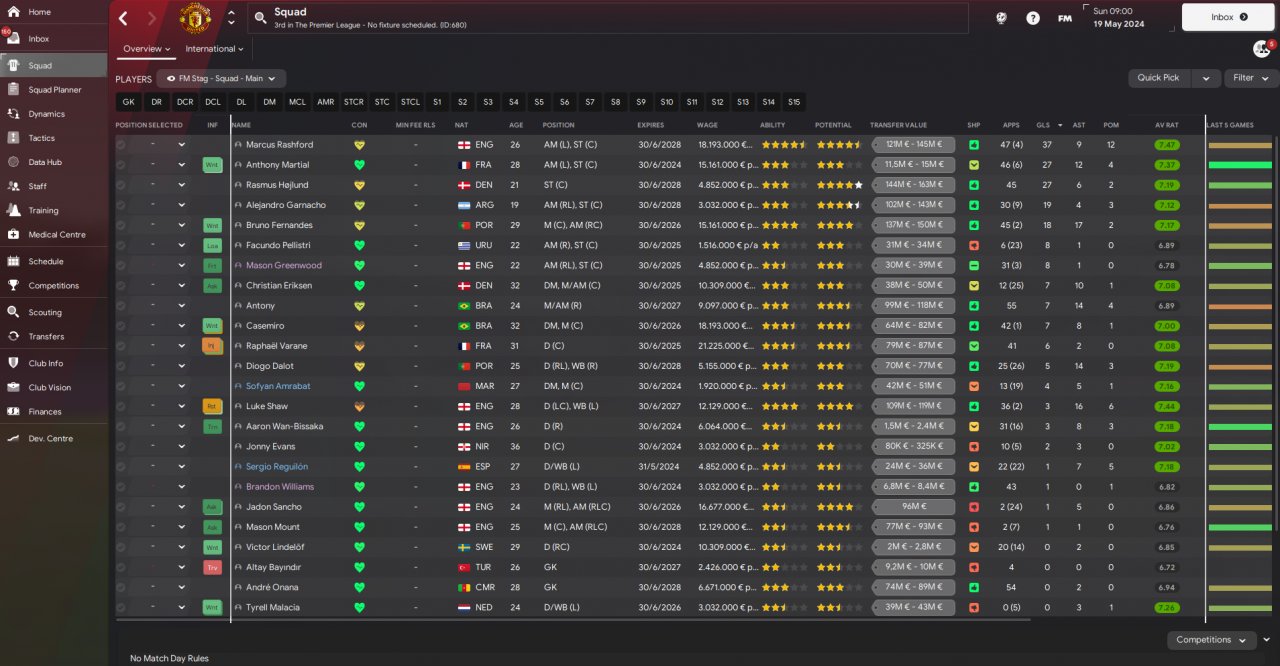Toggle selection circle for André Onana
Viewport: 1280px width, 666px height.
(121, 587)
